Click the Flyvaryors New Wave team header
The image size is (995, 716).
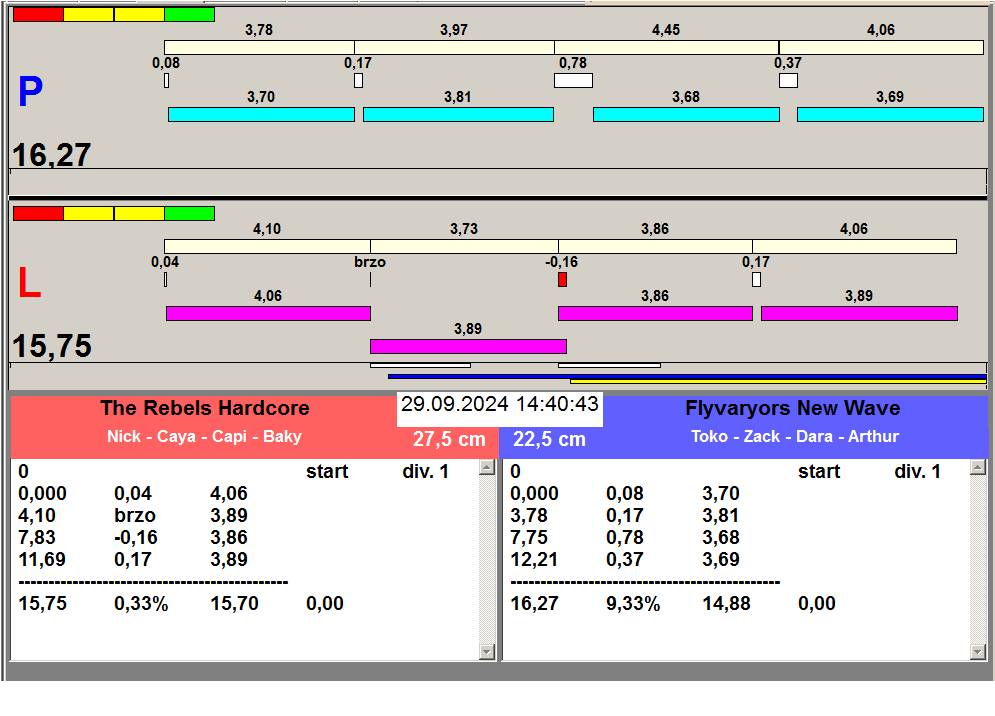click(793, 408)
